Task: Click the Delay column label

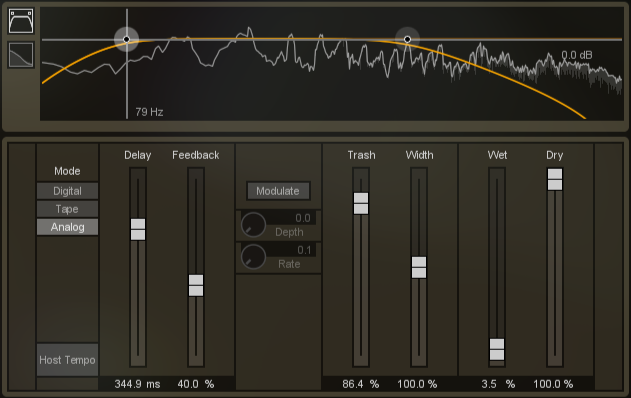Action: [138, 155]
